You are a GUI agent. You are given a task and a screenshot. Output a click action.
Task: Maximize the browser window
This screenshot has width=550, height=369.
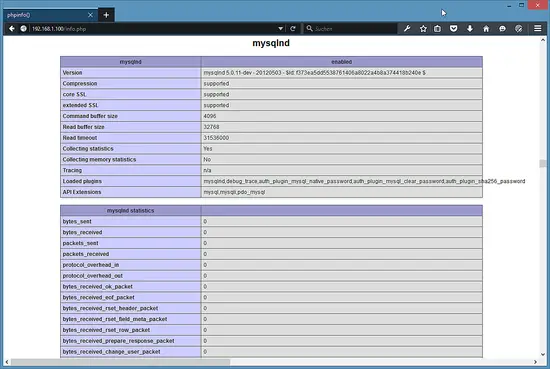tap(522, 5)
